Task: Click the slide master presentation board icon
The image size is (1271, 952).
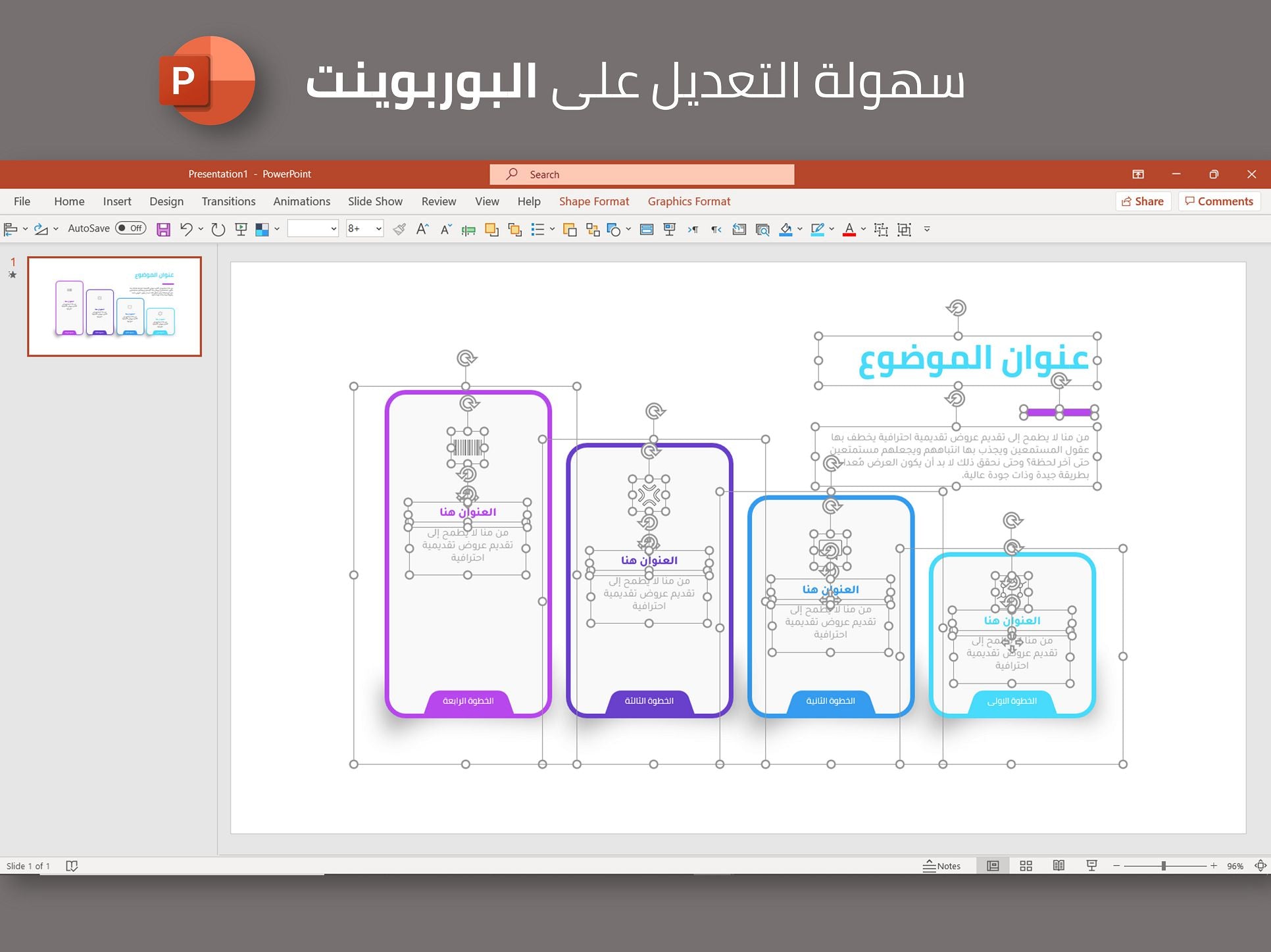Action: 670,229
